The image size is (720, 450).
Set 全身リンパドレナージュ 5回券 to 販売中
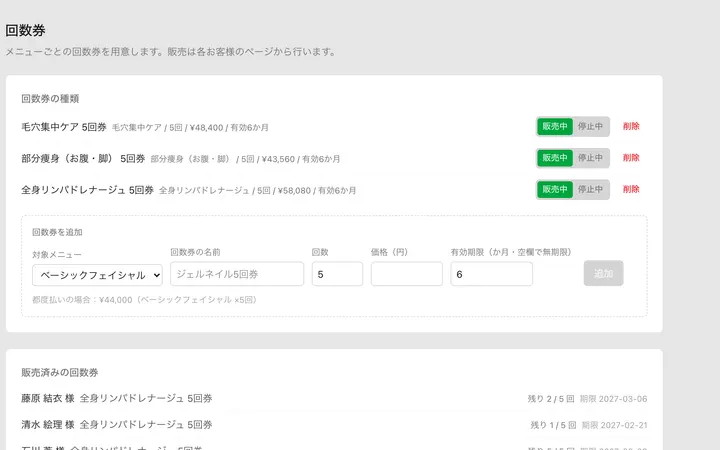tap(555, 189)
